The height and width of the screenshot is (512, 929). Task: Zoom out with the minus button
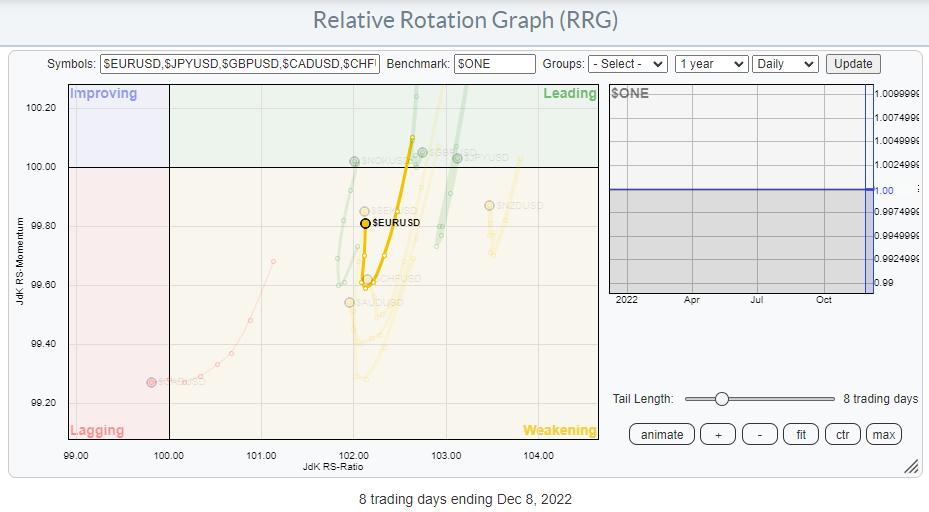pyautogui.click(x=760, y=434)
